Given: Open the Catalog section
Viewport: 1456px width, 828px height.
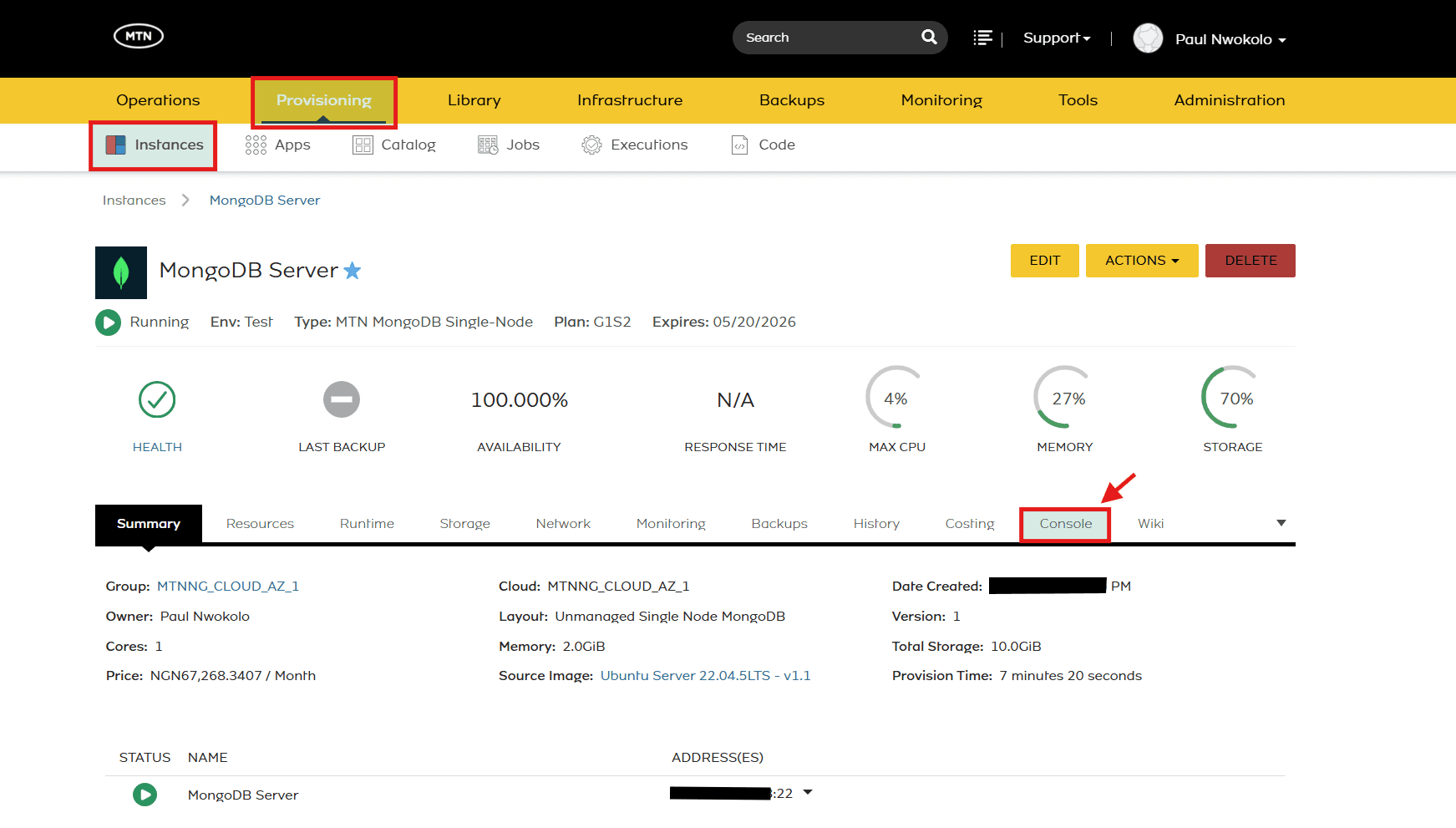Looking at the screenshot, I should coord(394,145).
